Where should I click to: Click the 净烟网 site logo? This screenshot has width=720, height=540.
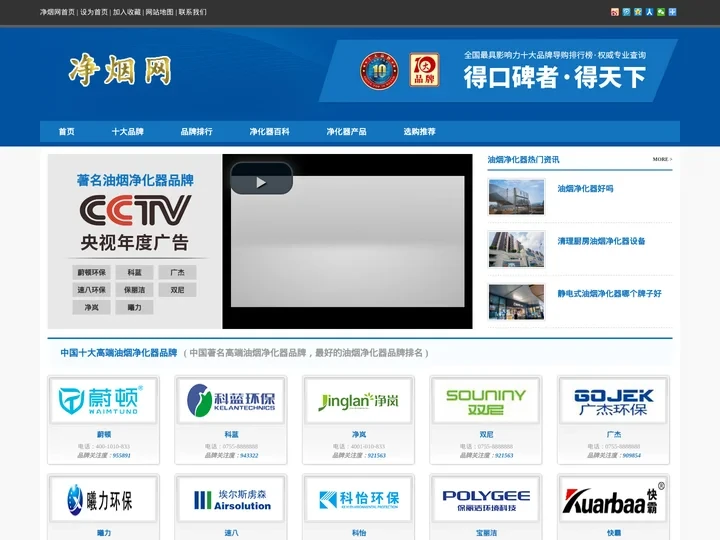point(120,70)
